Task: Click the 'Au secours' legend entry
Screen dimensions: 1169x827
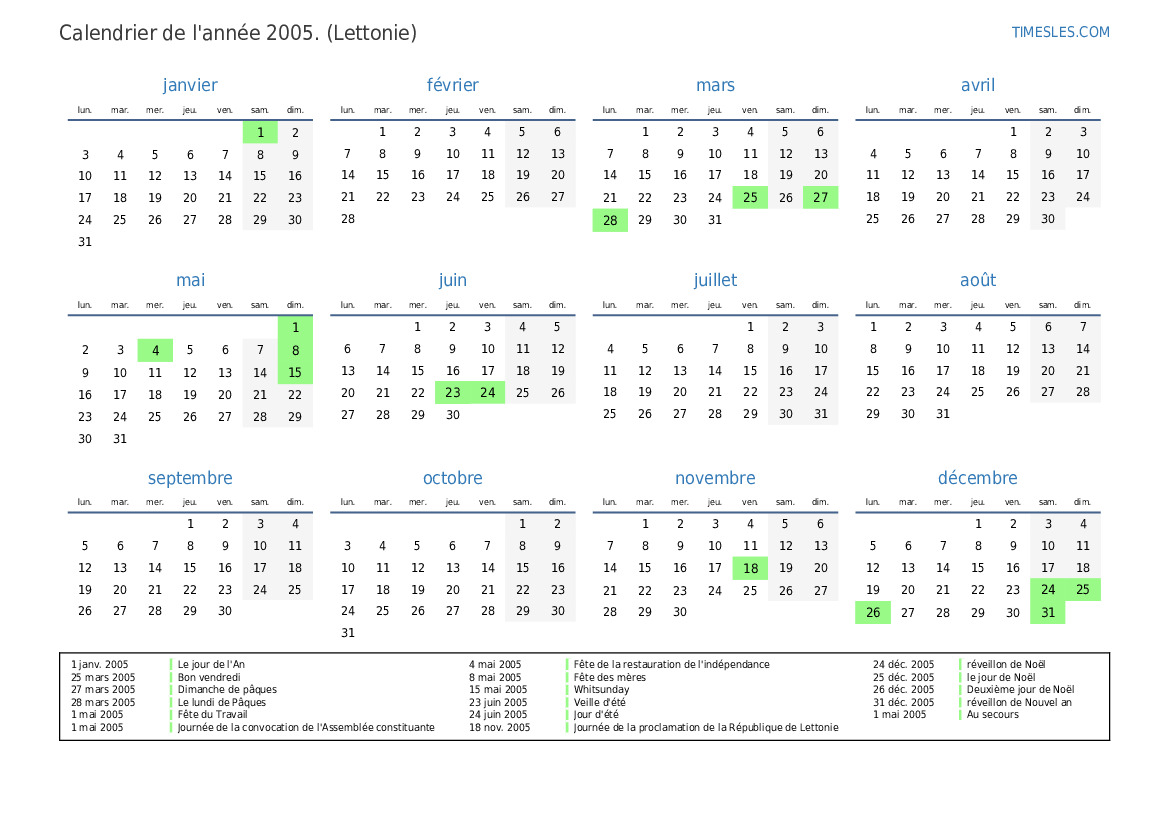Action: click(x=992, y=715)
